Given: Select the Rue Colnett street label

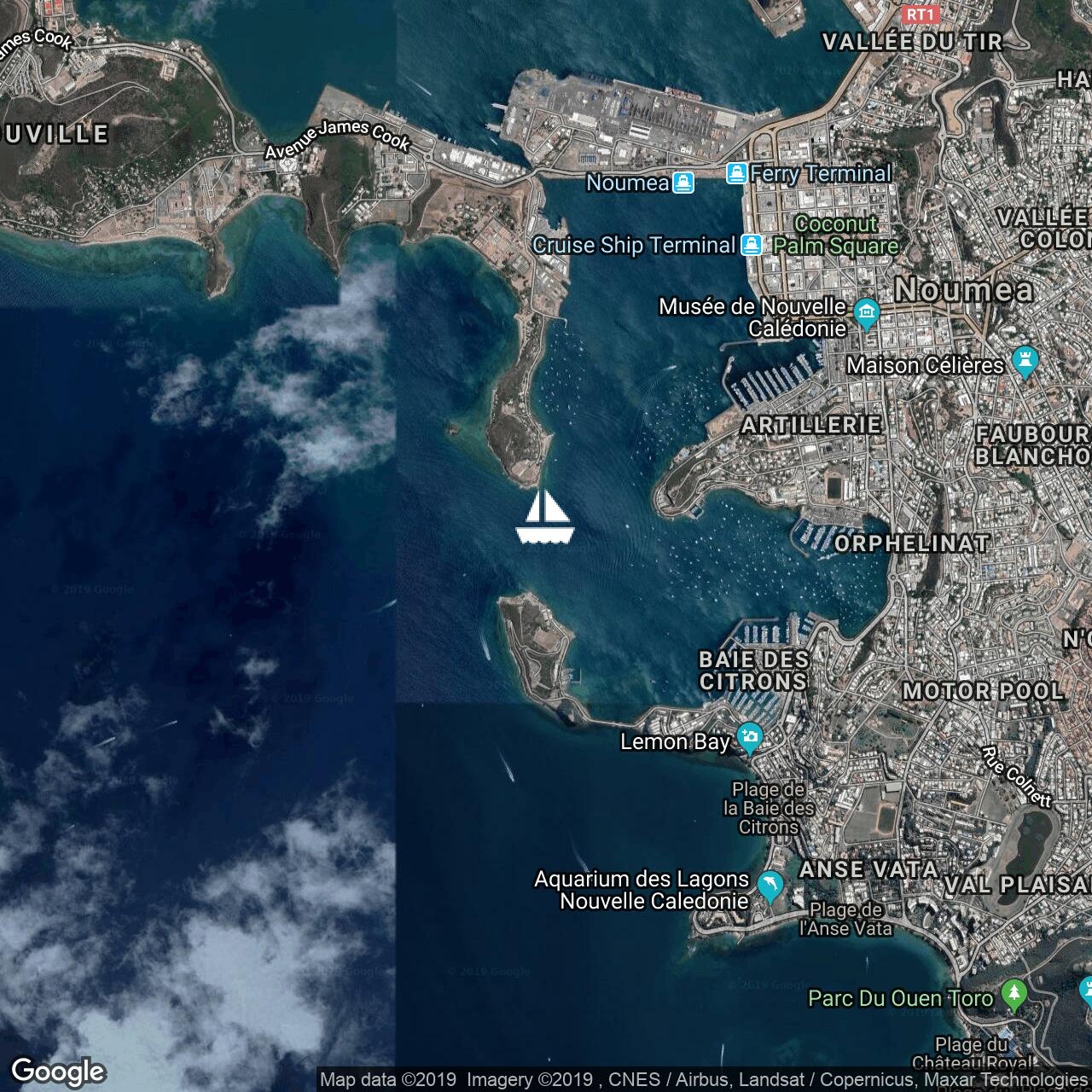Looking at the screenshot, I should [x=1017, y=776].
